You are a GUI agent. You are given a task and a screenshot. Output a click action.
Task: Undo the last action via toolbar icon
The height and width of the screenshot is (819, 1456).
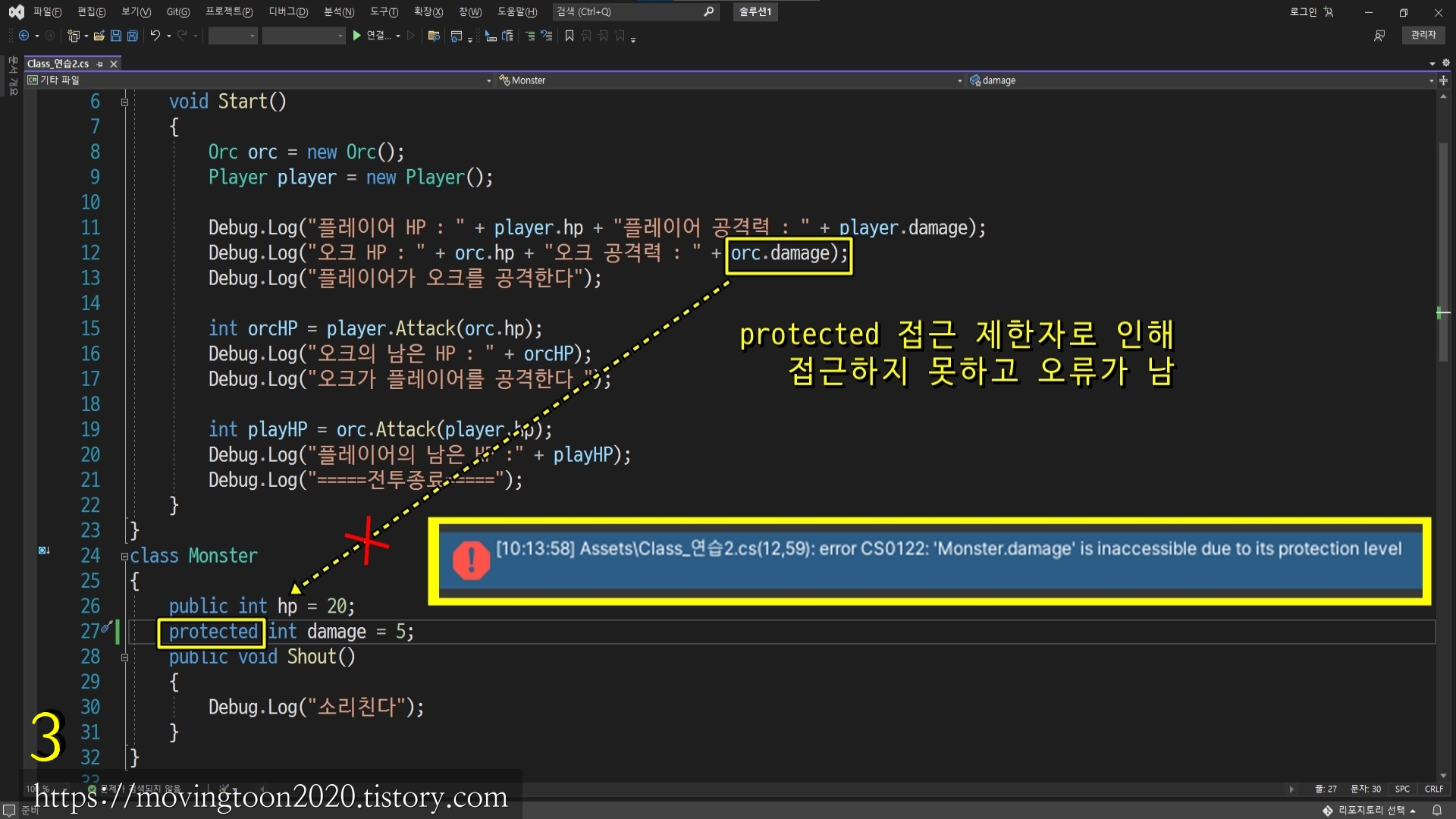(155, 36)
